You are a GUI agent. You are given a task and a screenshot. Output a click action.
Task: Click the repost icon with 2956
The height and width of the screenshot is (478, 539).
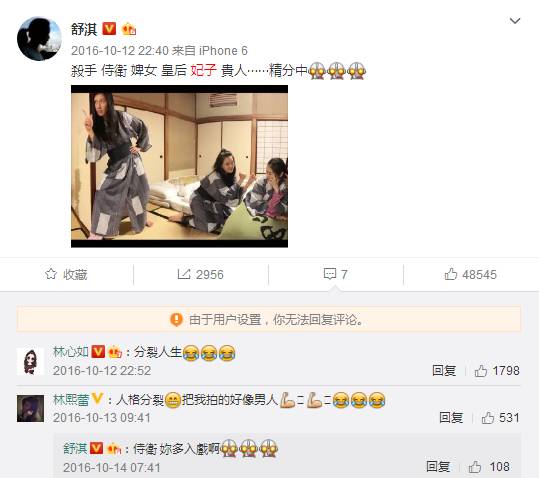click(184, 274)
